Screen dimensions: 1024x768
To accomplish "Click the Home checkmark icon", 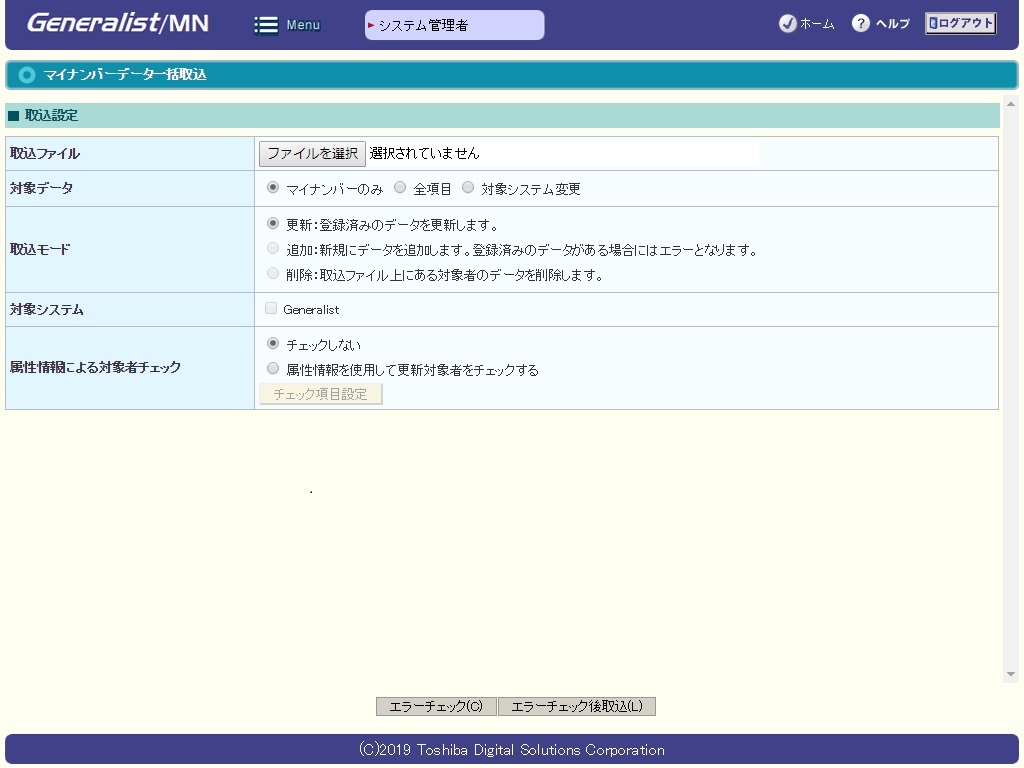I will click(787, 24).
